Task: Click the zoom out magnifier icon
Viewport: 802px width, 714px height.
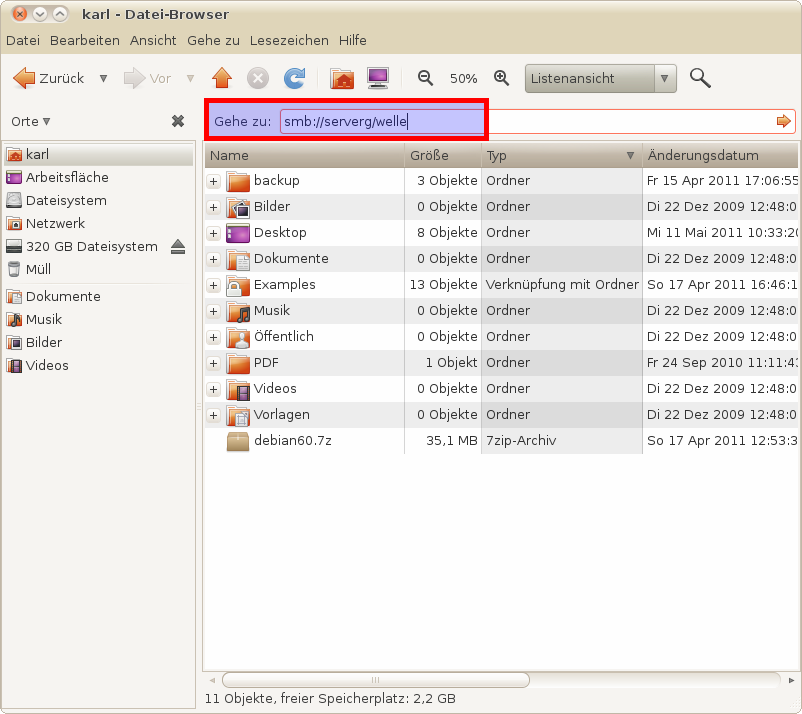Action: click(x=425, y=78)
